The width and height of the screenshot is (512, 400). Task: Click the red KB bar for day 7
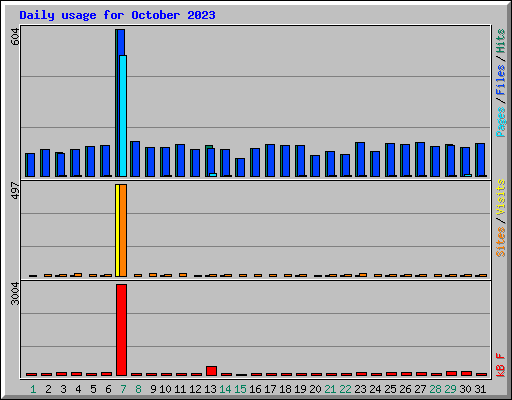121,330
